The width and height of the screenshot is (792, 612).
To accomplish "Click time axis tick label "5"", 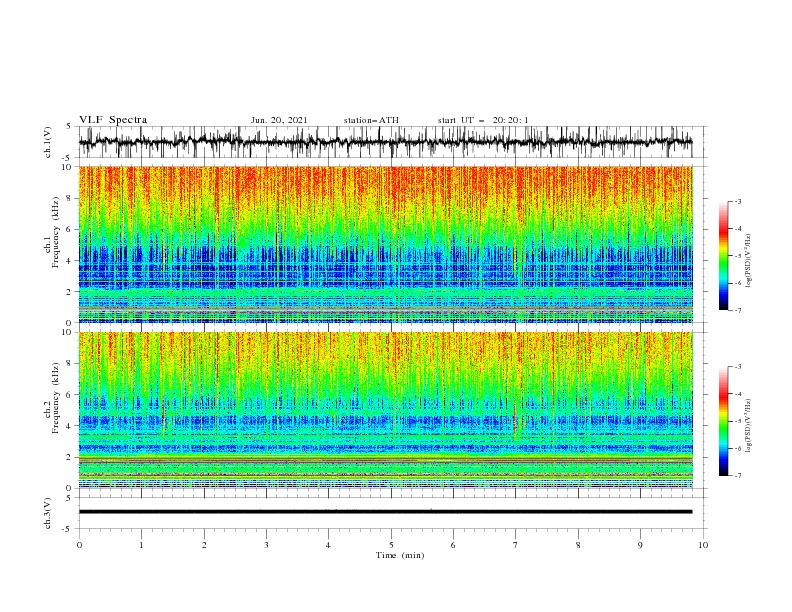I will (391, 545).
